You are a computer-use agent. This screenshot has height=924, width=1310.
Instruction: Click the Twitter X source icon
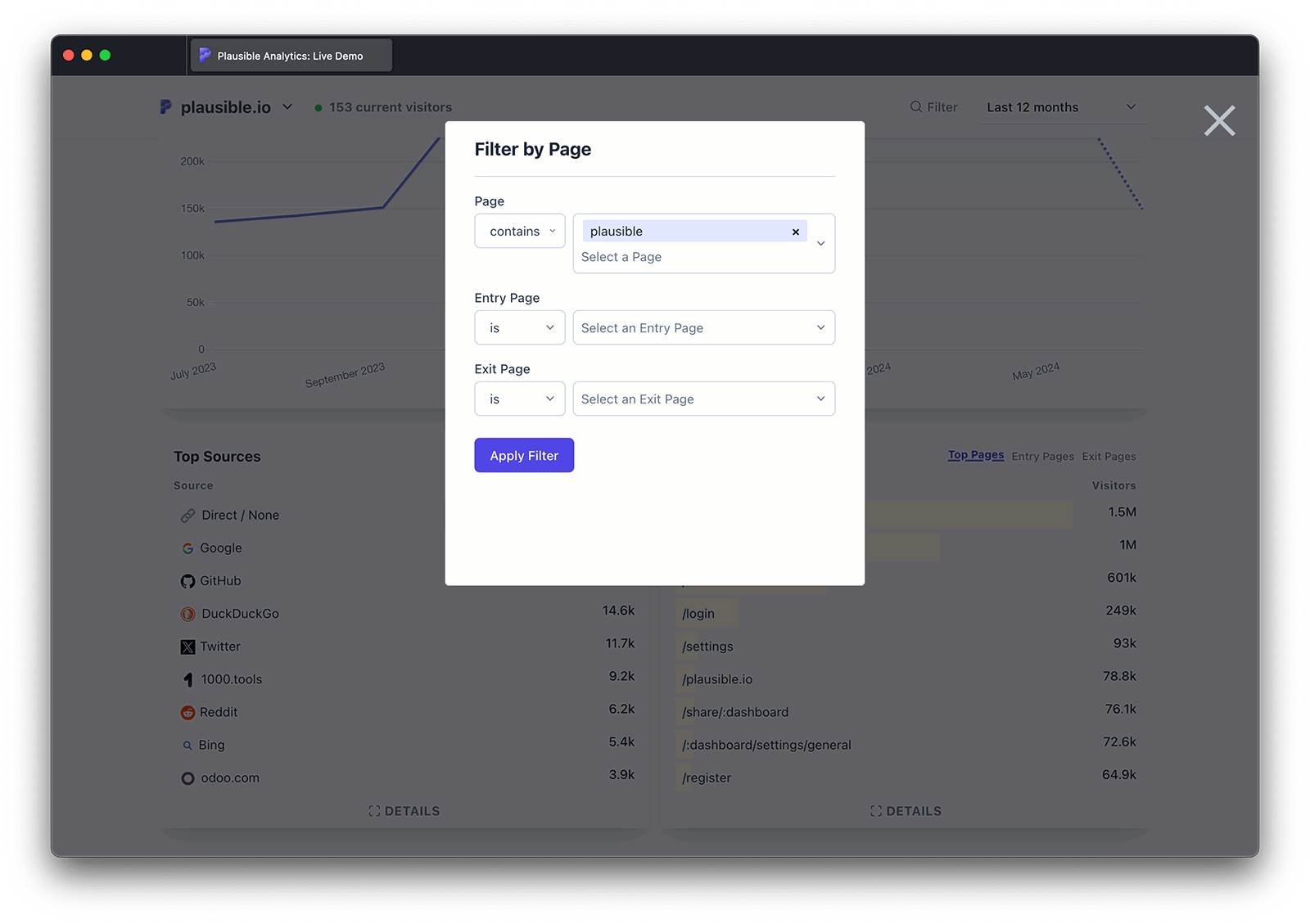point(187,647)
